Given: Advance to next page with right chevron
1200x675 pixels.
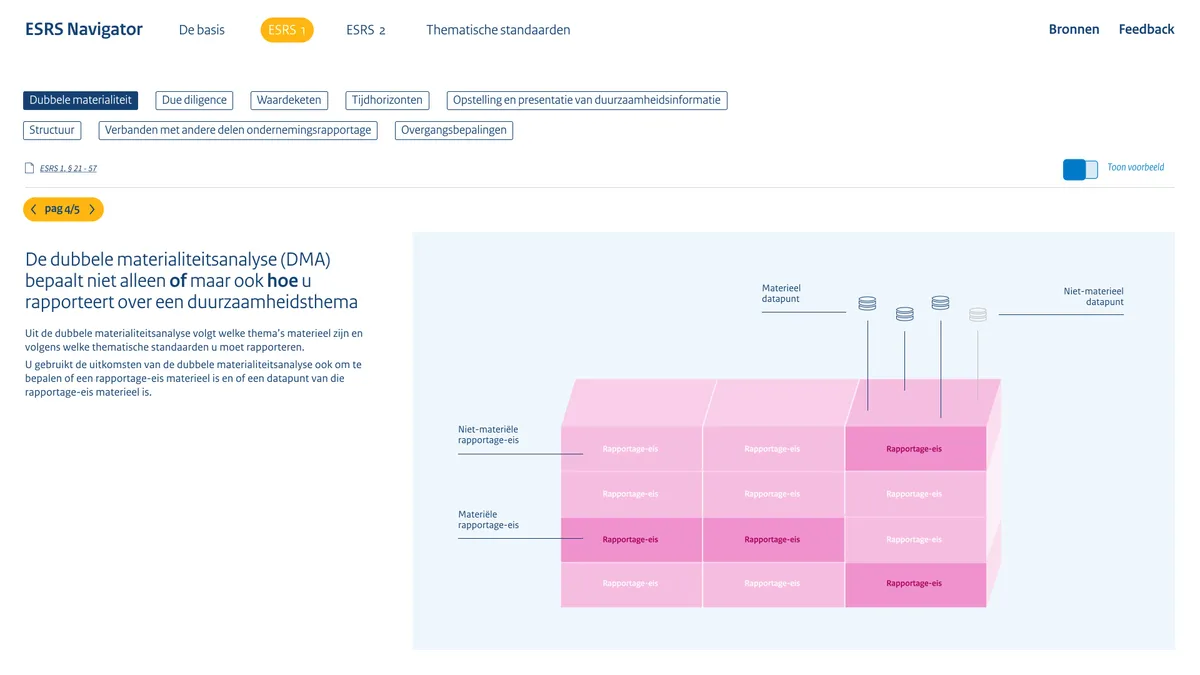Looking at the screenshot, I should [x=92, y=209].
